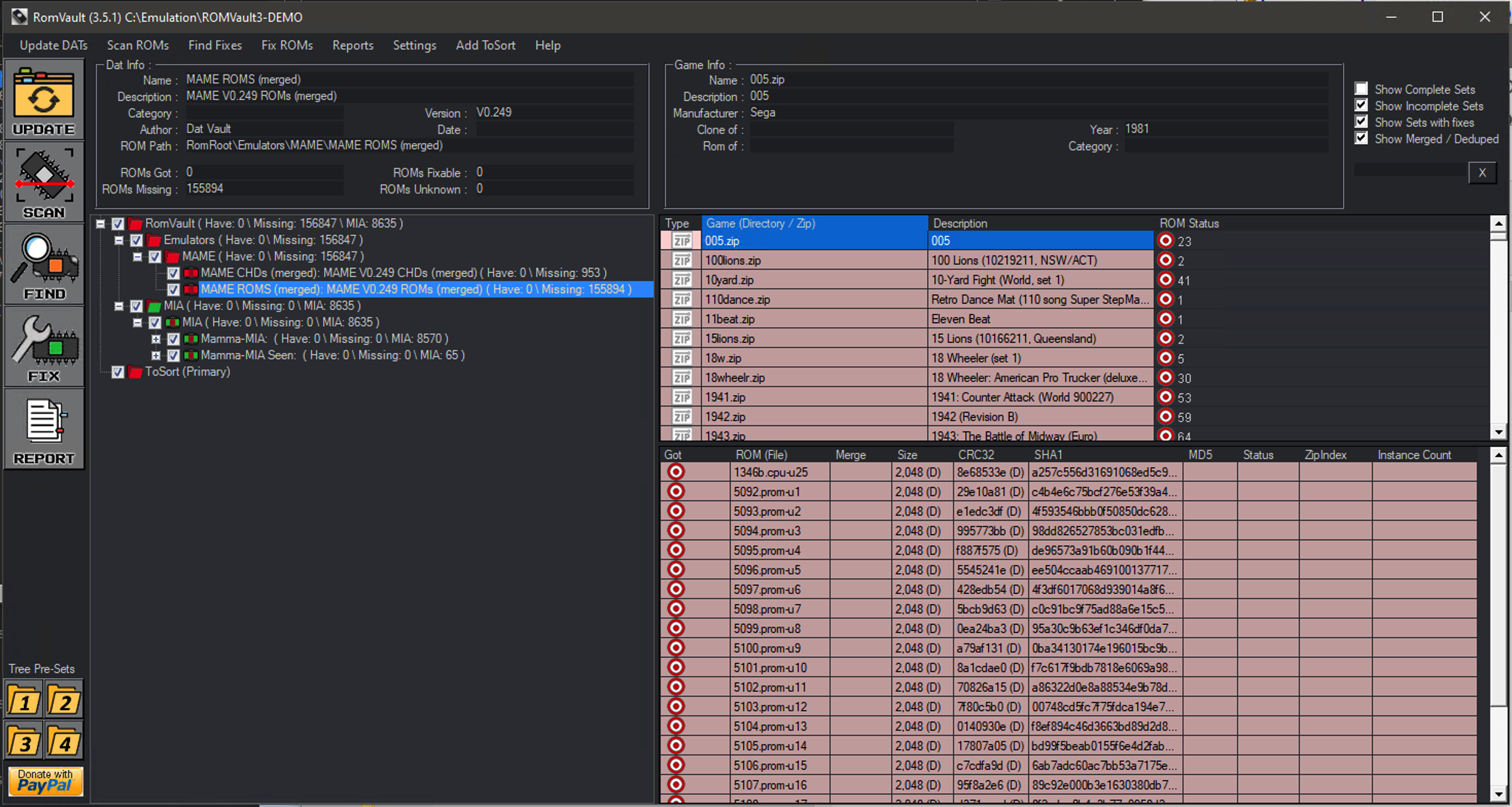Toggle checkbox for RomVault root tree node
Screen dimensions: 1512x807
[x=118, y=223]
